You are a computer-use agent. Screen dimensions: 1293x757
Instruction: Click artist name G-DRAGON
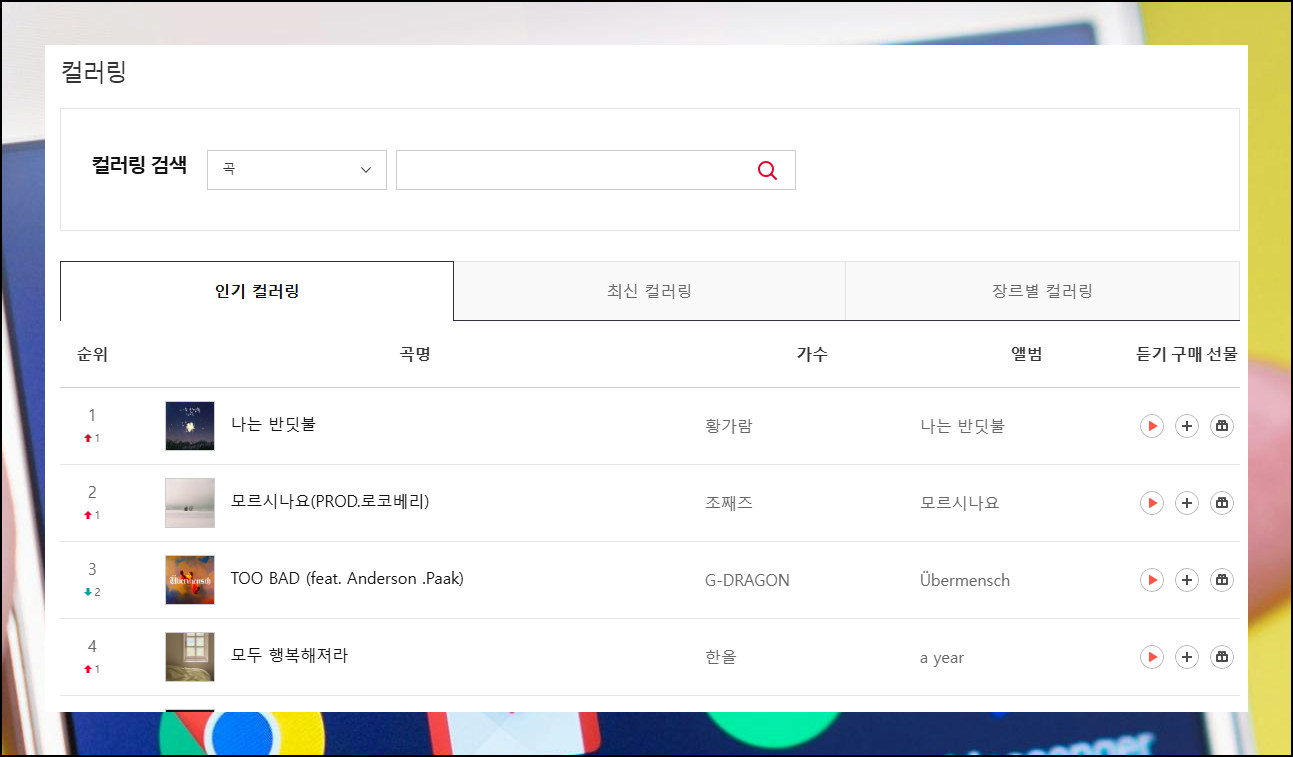[747, 580]
